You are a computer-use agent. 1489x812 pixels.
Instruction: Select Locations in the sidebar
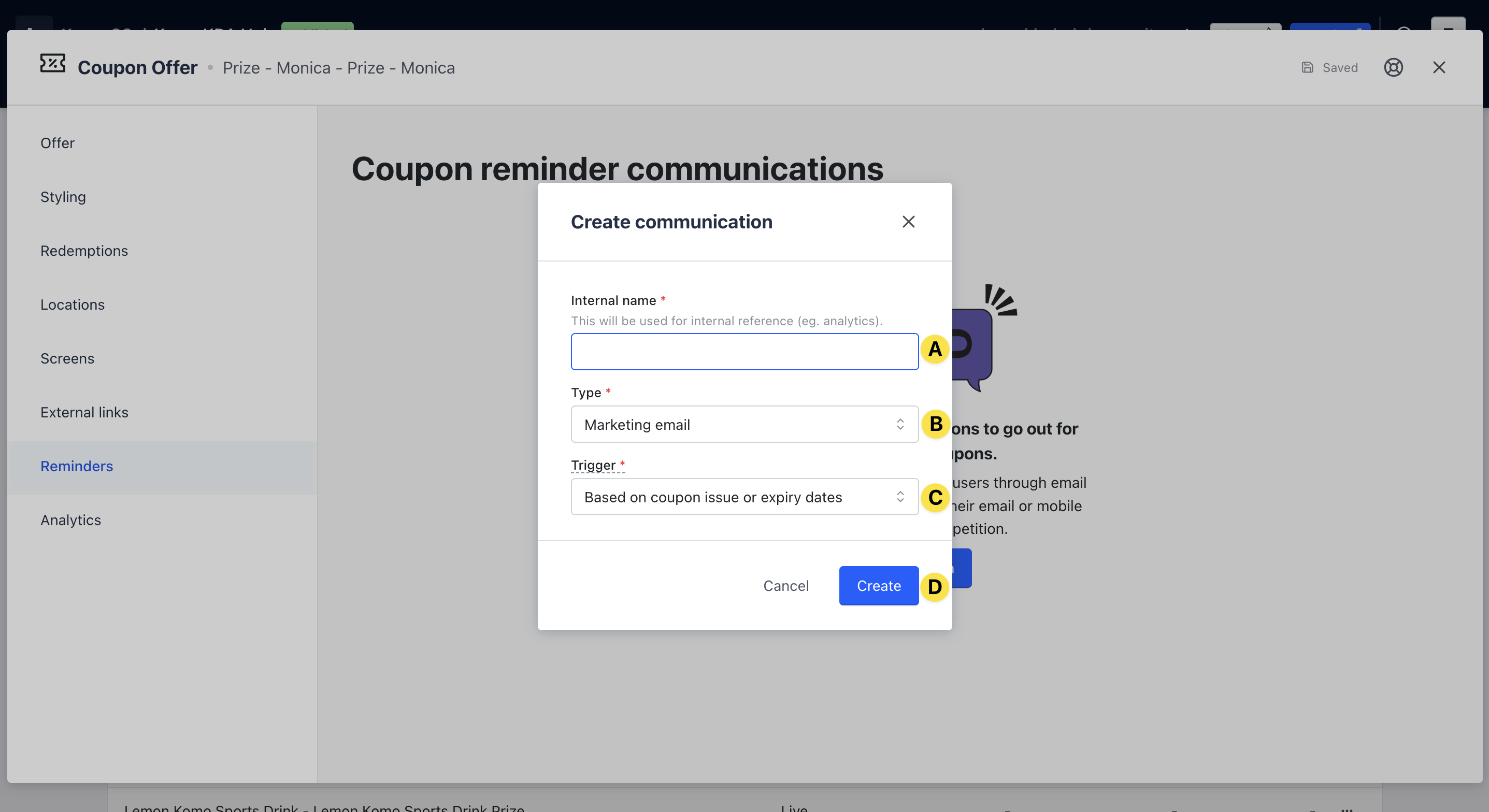(x=72, y=304)
